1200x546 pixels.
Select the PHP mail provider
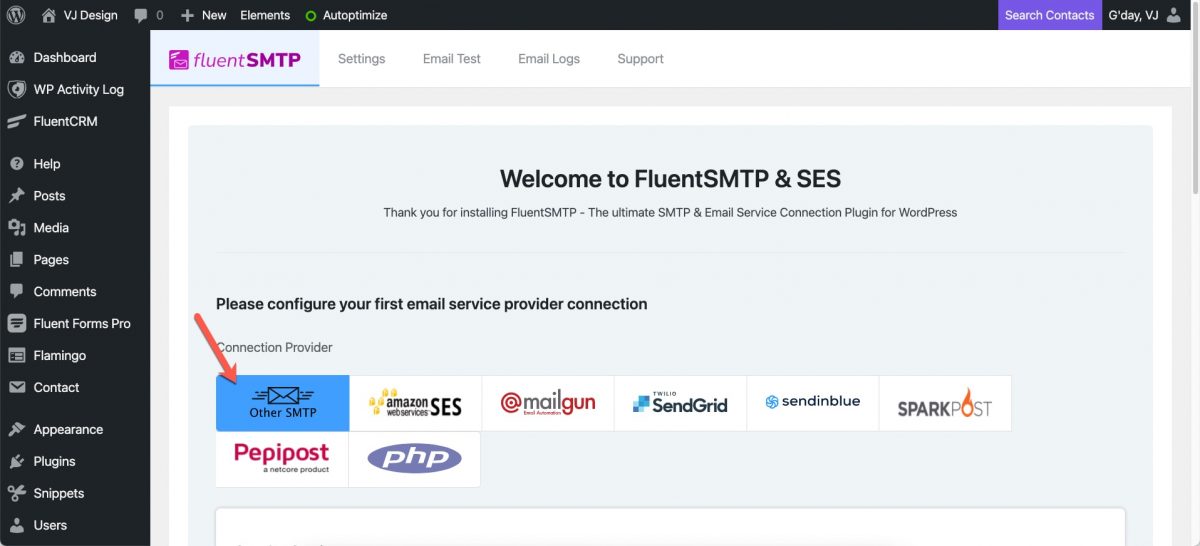[x=414, y=459]
